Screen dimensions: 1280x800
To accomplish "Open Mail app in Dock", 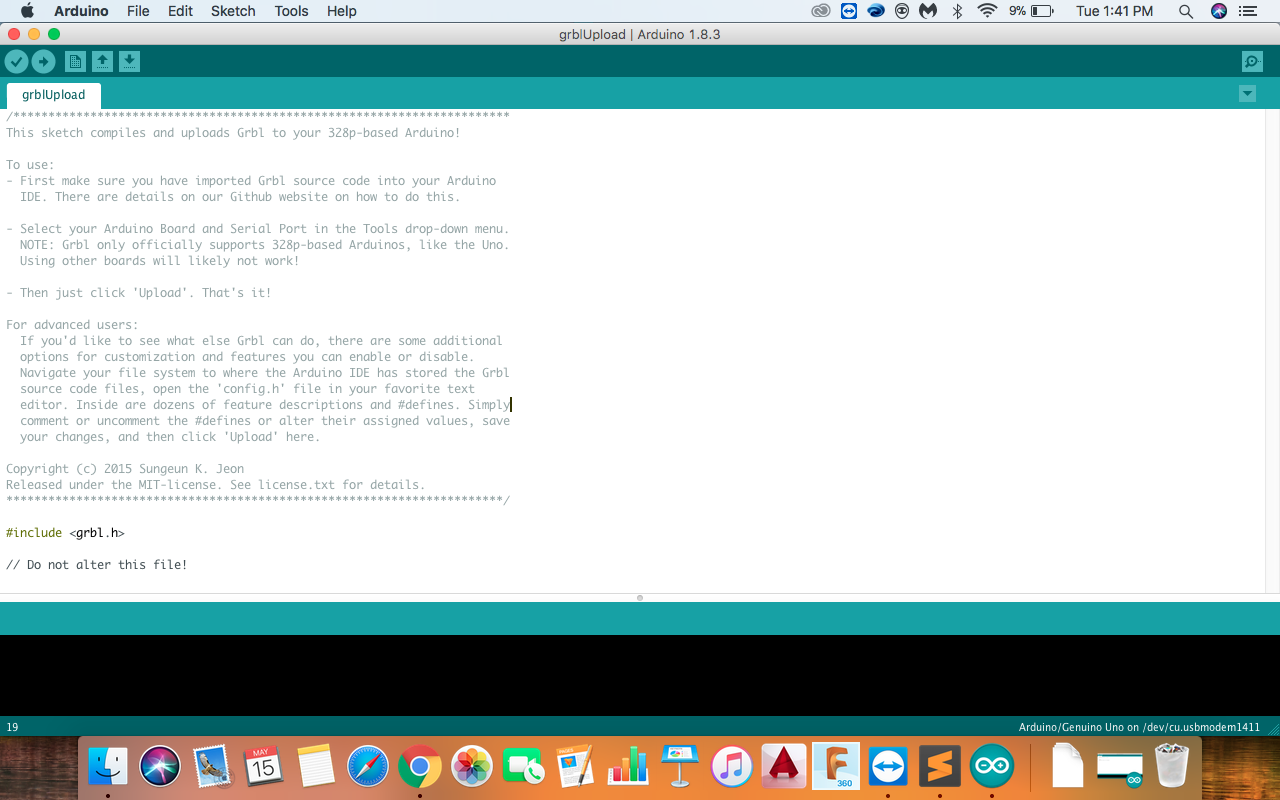I will [x=212, y=767].
